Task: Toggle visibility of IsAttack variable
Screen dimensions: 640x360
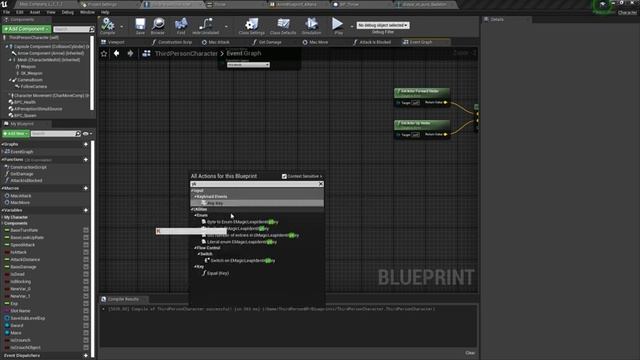Action: tap(86, 252)
